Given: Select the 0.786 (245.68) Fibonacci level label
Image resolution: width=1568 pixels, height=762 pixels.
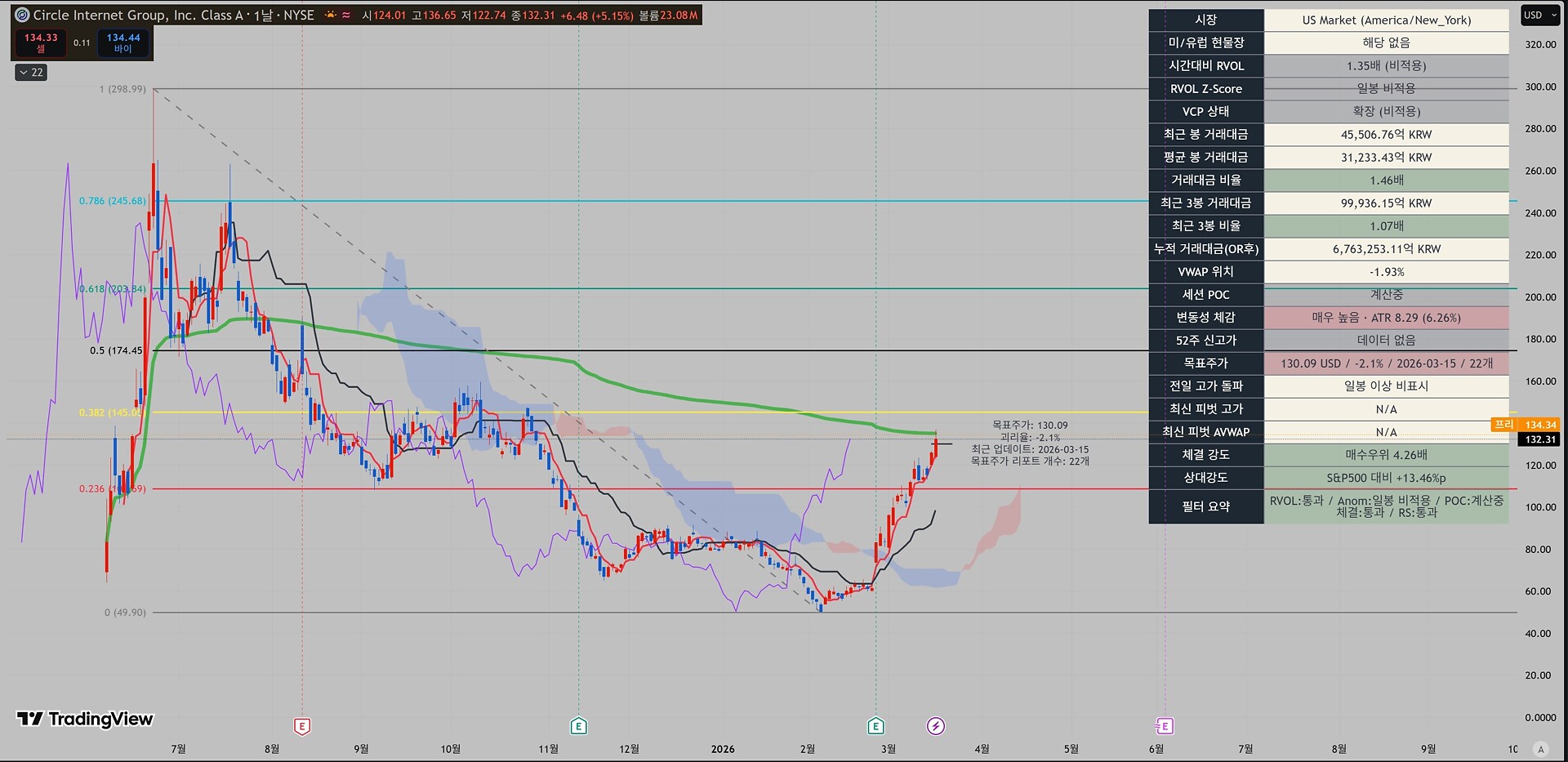Looking at the screenshot, I should coord(113,201).
